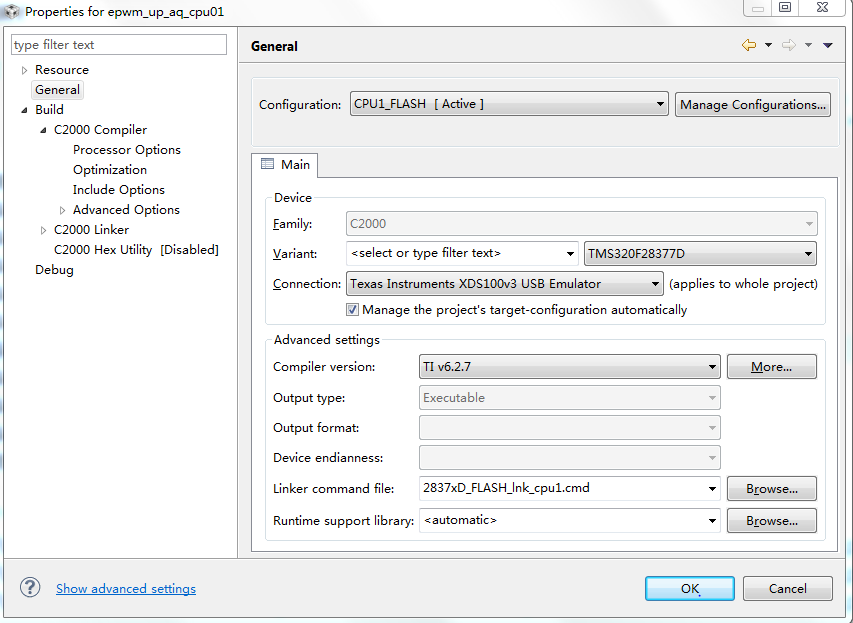853x623 pixels.
Task: Select Optimization in the tree
Action: point(110,170)
